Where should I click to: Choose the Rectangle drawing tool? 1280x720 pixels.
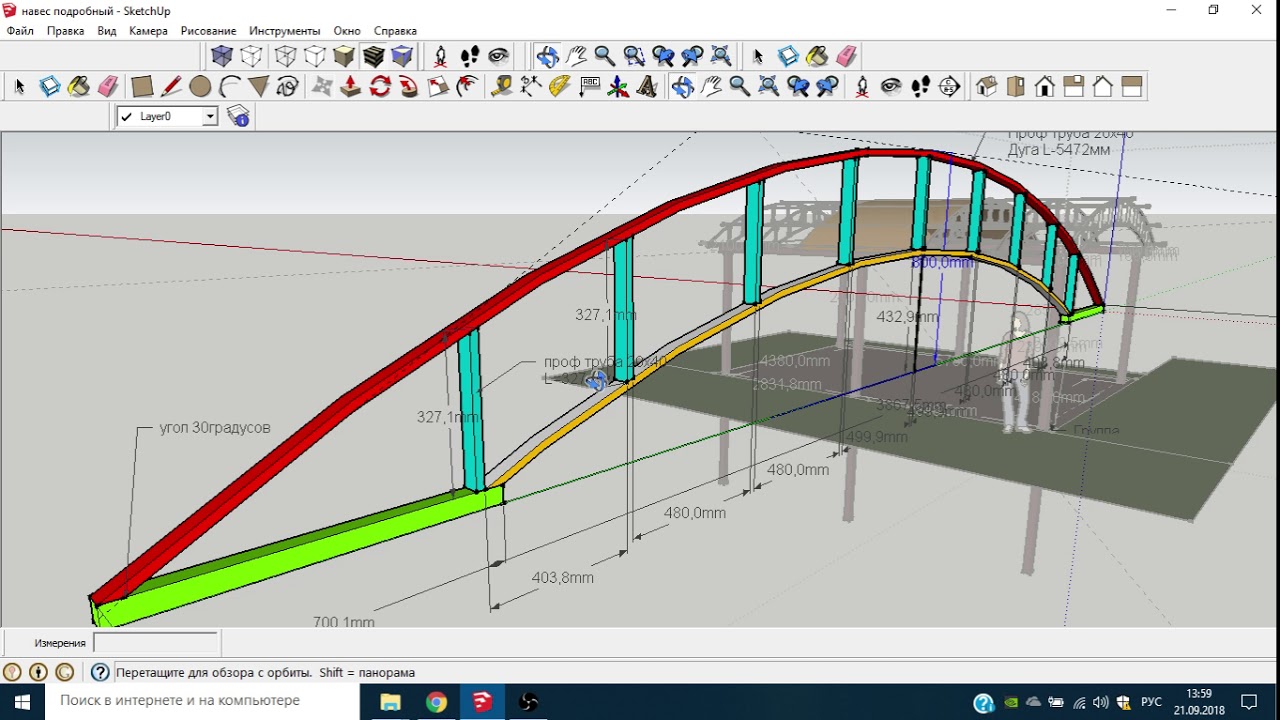tap(142, 87)
